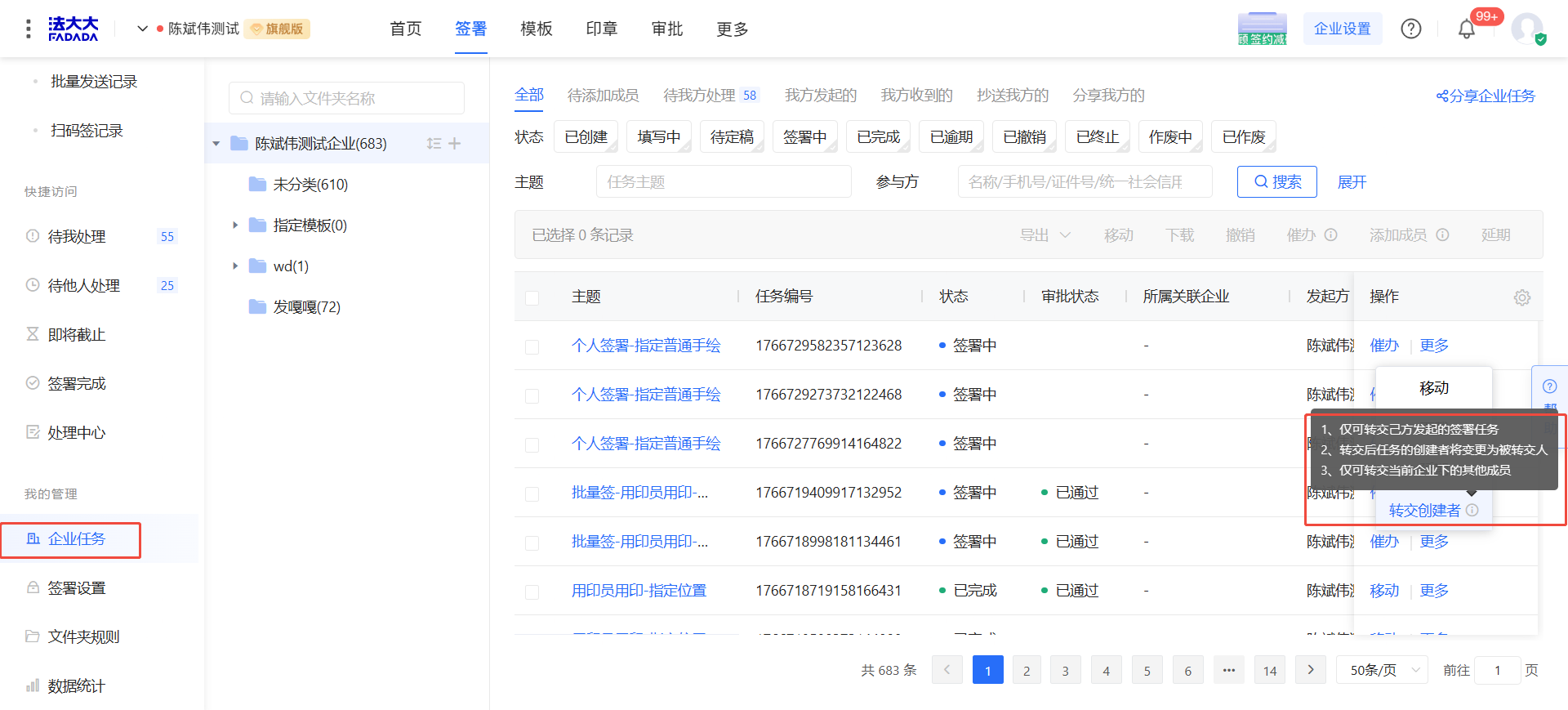Viewport: 1568px width, 710px height.
Task: Toggle the select-all header checkbox
Action: (532, 297)
